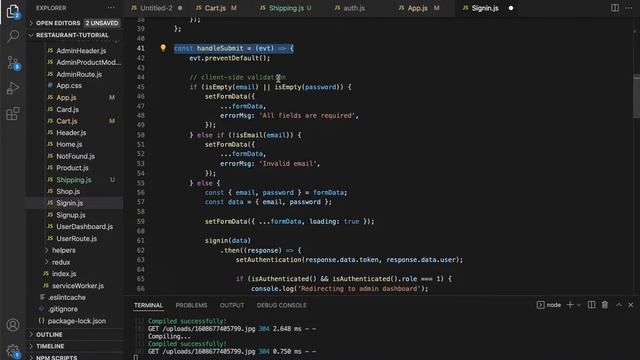Switch to the Cart.js editor tab
Viewport: 640px width, 360px height.
tap(216, 8)
